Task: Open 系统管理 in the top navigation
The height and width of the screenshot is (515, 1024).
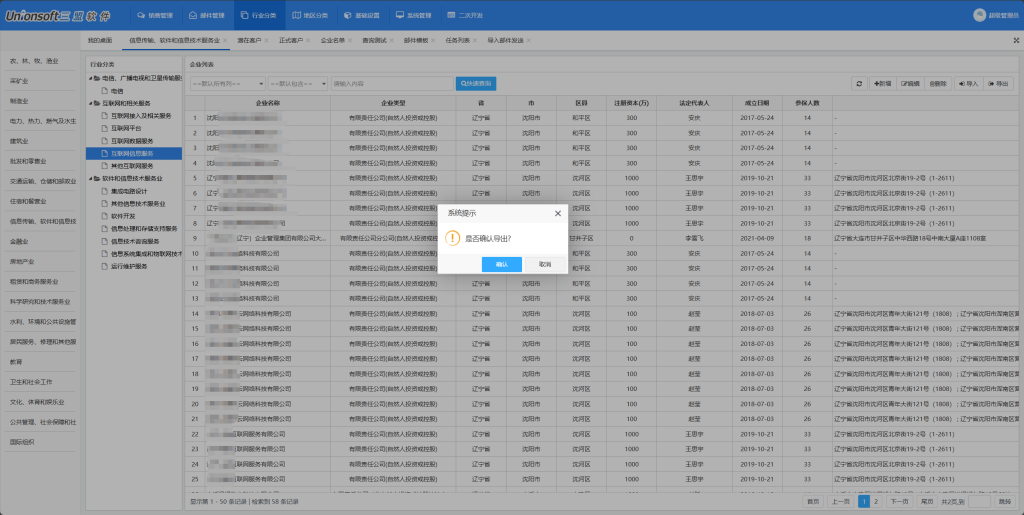Action: click(413, 15)
